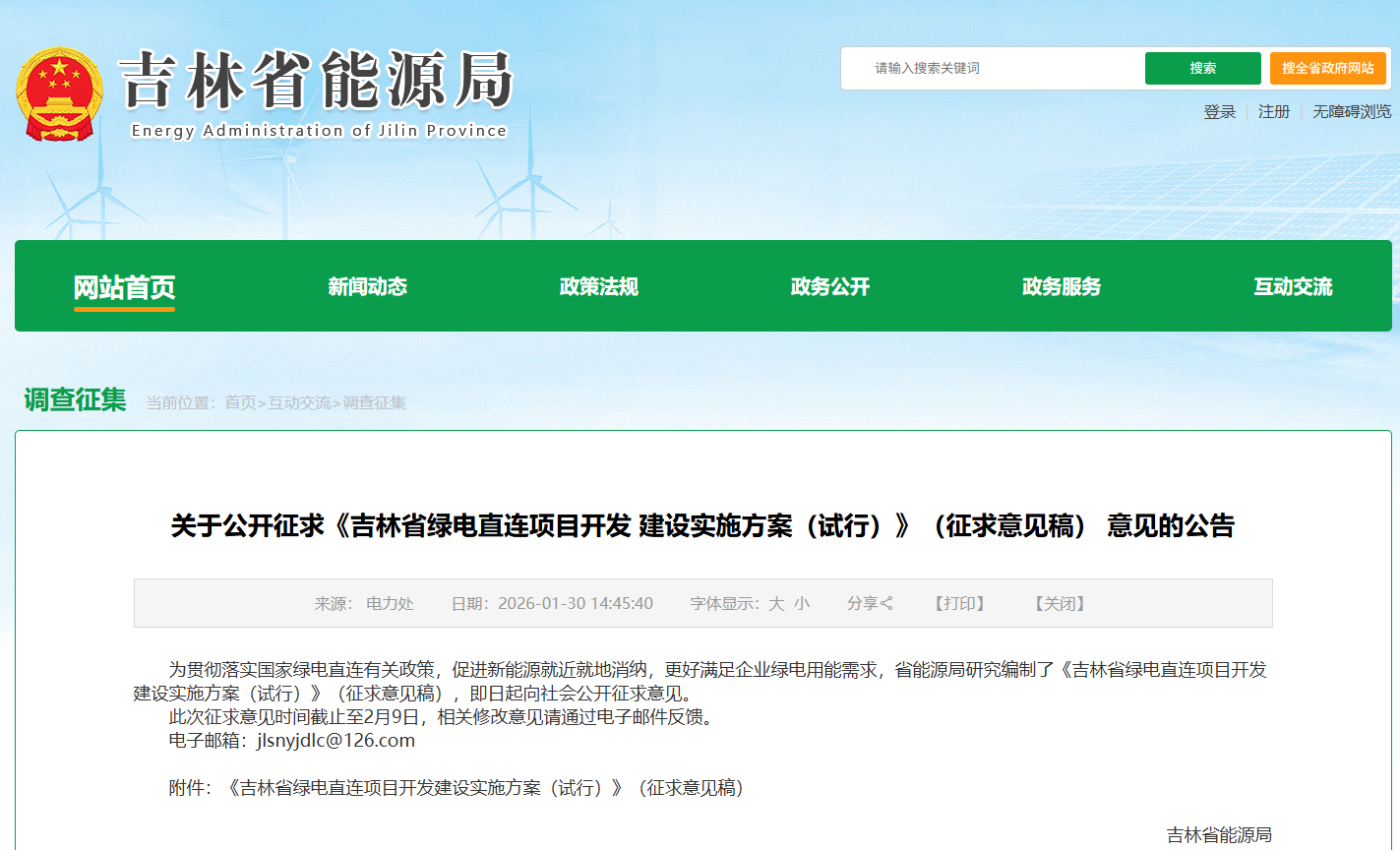Click the orange 搜全省政府网站 button
The height and width of the screenshot is (850, 1400).
1327,68
